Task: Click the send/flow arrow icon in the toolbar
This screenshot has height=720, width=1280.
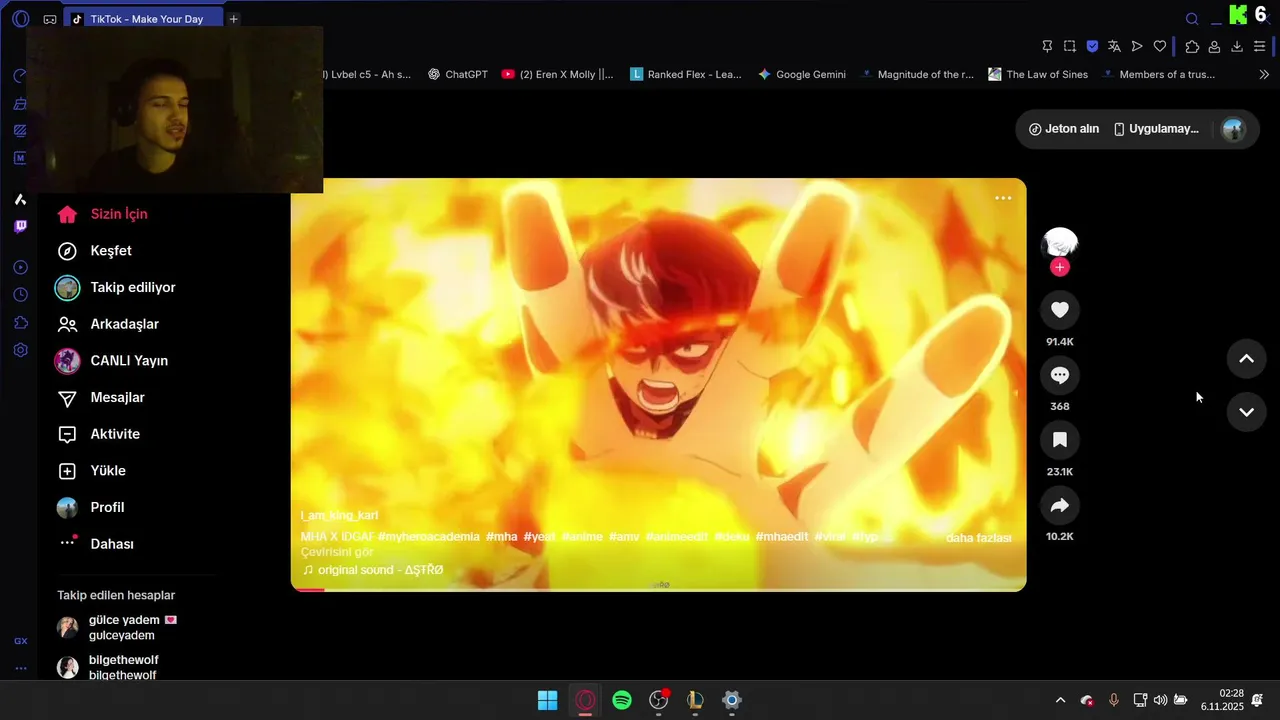Action: pos(1137,46)
